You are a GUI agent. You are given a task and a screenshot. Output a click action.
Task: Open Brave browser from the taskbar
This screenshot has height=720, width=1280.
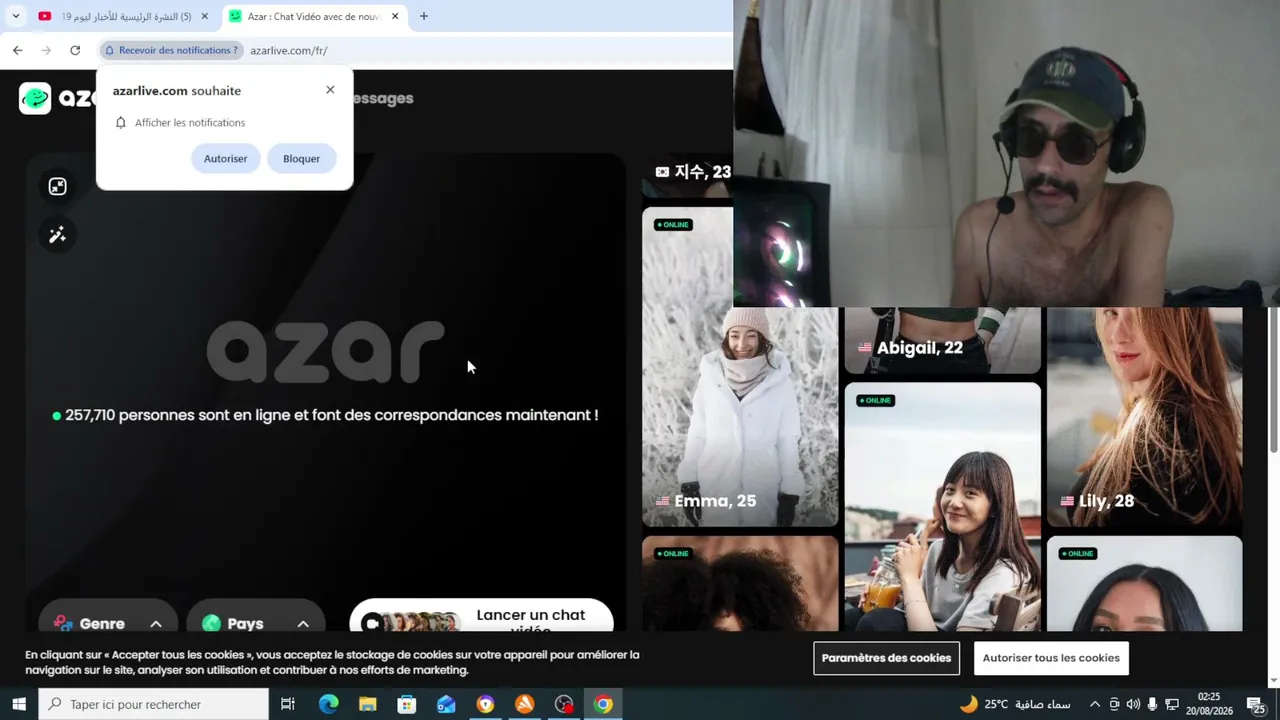pos(485,704)
